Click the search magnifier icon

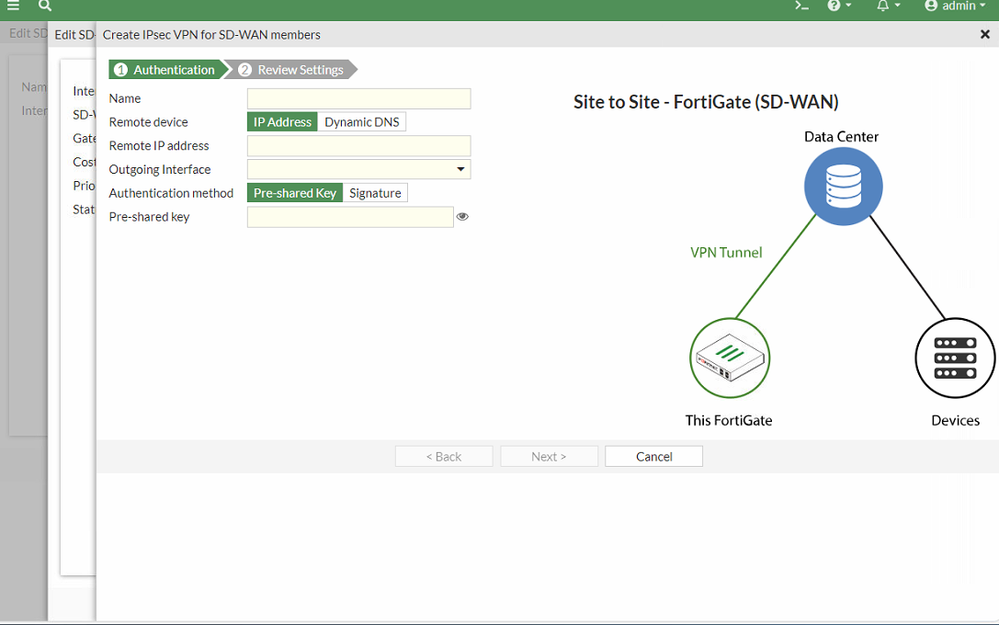click(45, 6)
